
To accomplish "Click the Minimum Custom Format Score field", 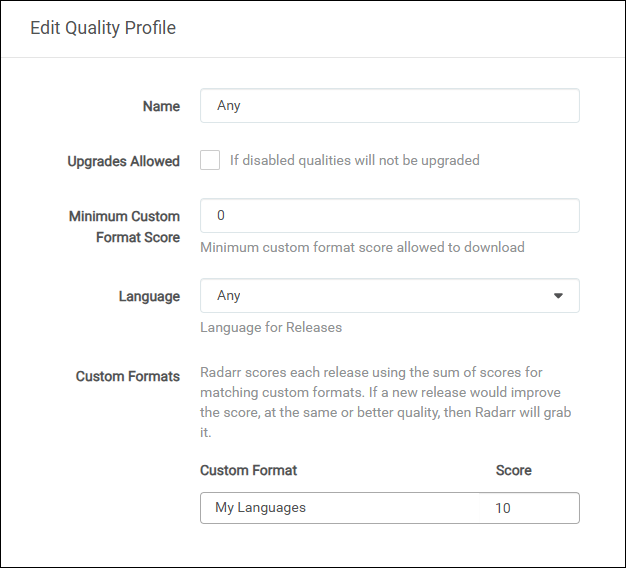I will click(389, 216).
